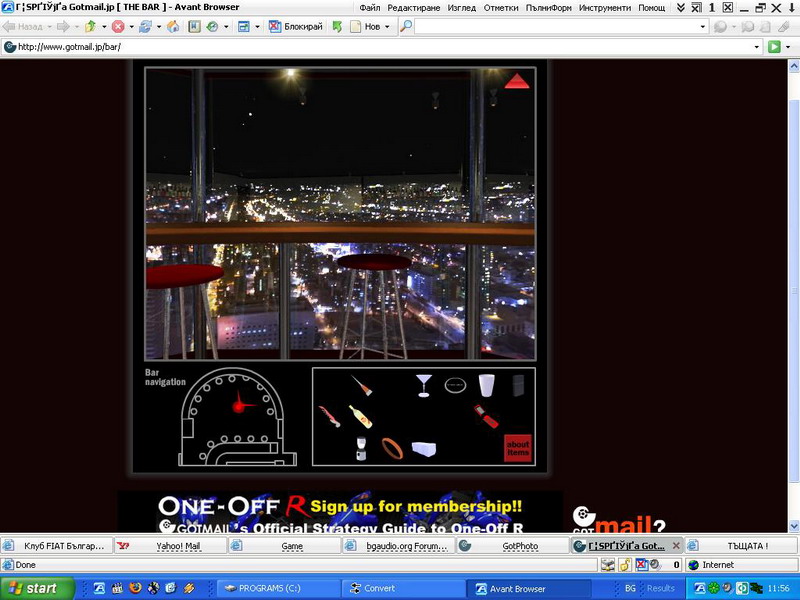
Task: Pick the ice block item
Action: click(x=424, y=448)
